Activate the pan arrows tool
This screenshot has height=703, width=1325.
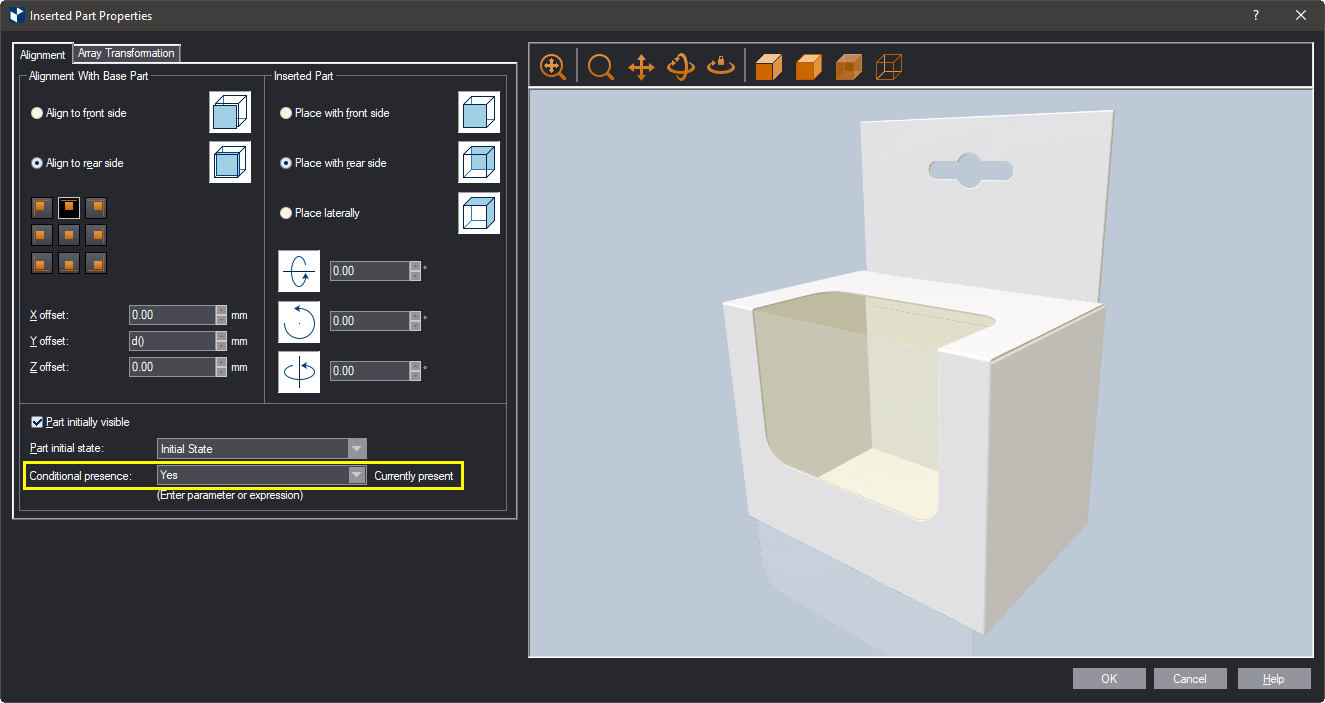point(640,67)
